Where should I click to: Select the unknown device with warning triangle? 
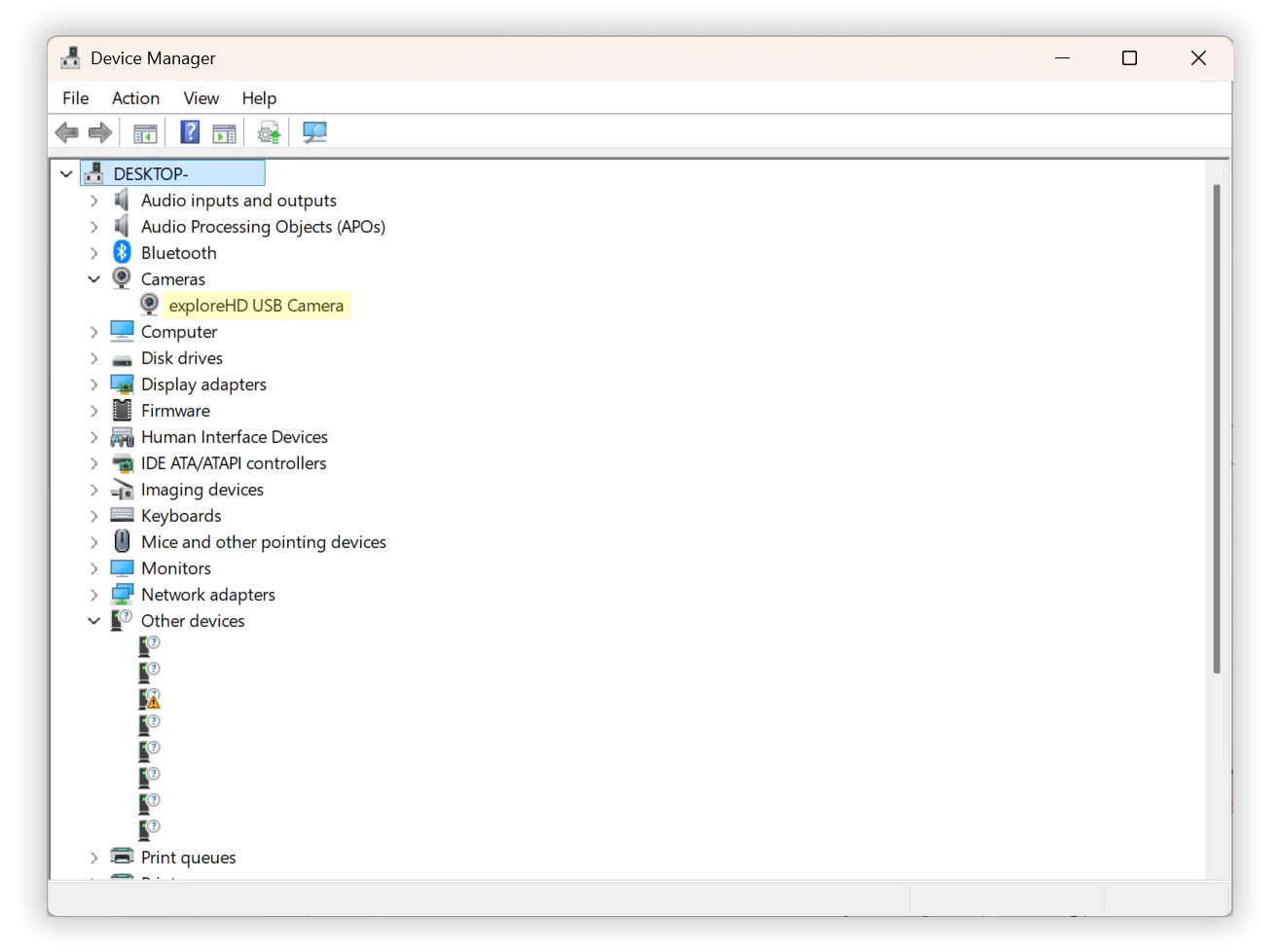150,699
